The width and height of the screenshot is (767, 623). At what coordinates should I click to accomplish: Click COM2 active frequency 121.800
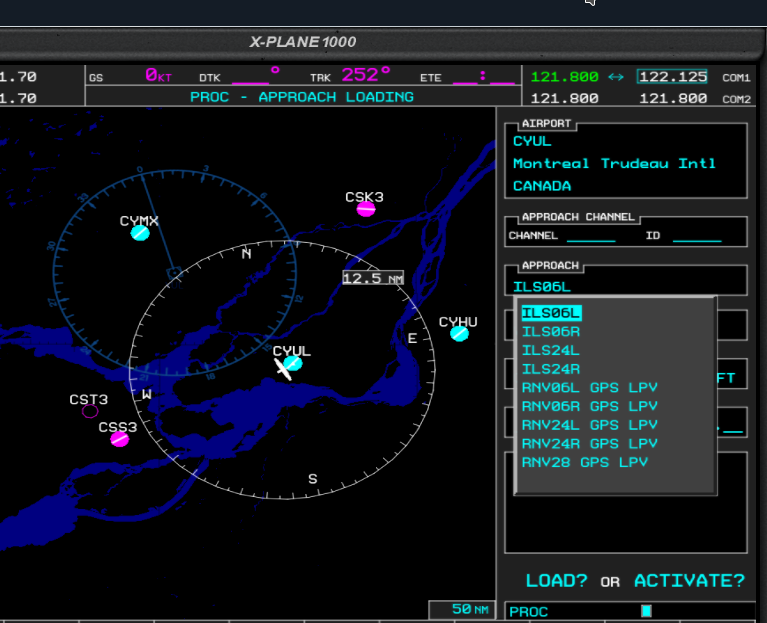click(x=564, y=99)
